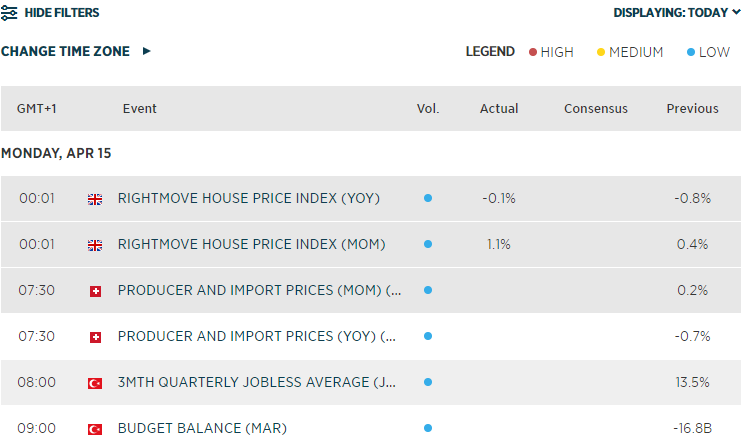
Task: Toggle the Low volatility legend filter
Action: (709, 52)
